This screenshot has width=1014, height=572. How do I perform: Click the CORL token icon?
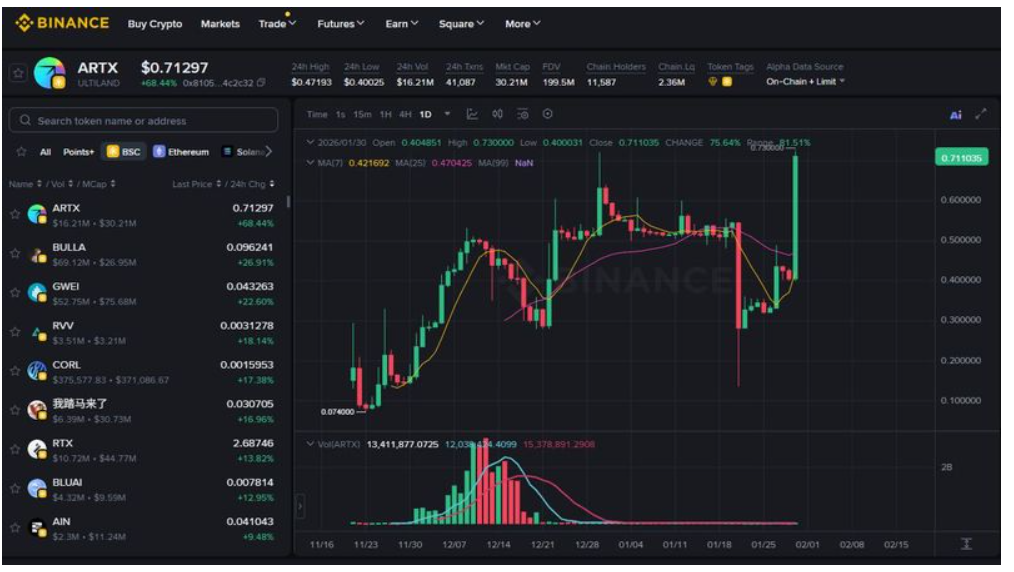tap(38, 371)
